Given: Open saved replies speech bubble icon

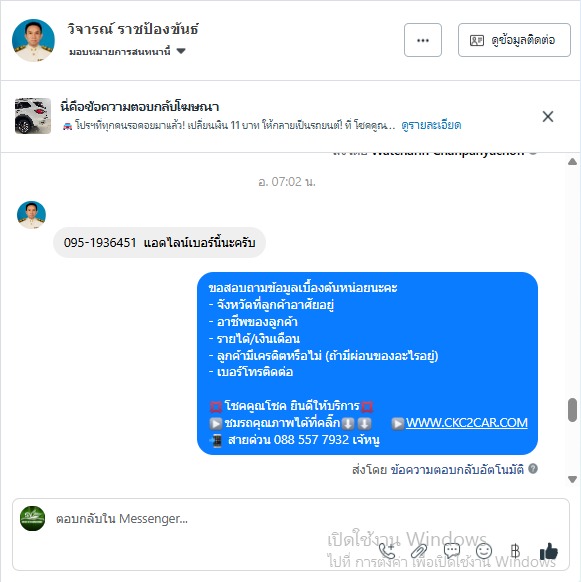Looking at the screenshot, I should coord(452,551).
